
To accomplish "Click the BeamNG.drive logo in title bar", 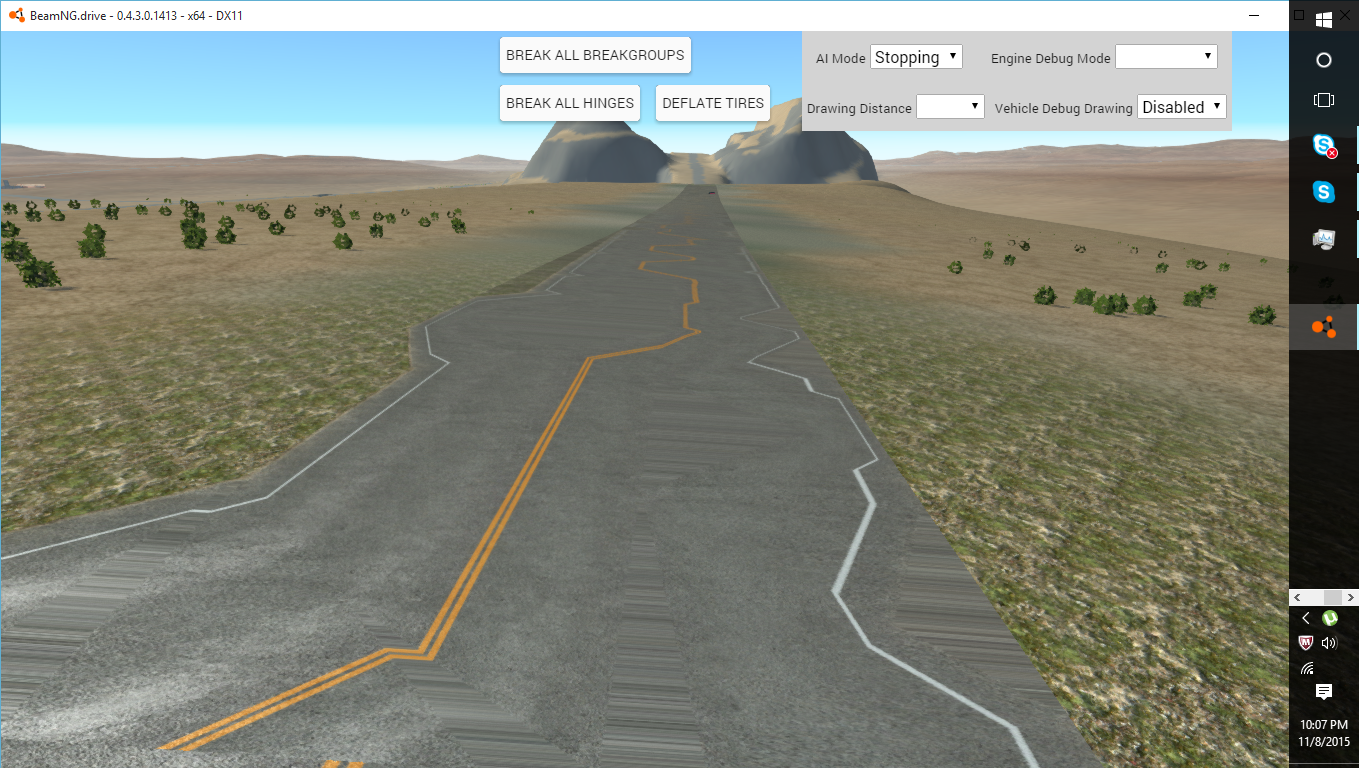I will pyautogui.click(x=15, y=16).
